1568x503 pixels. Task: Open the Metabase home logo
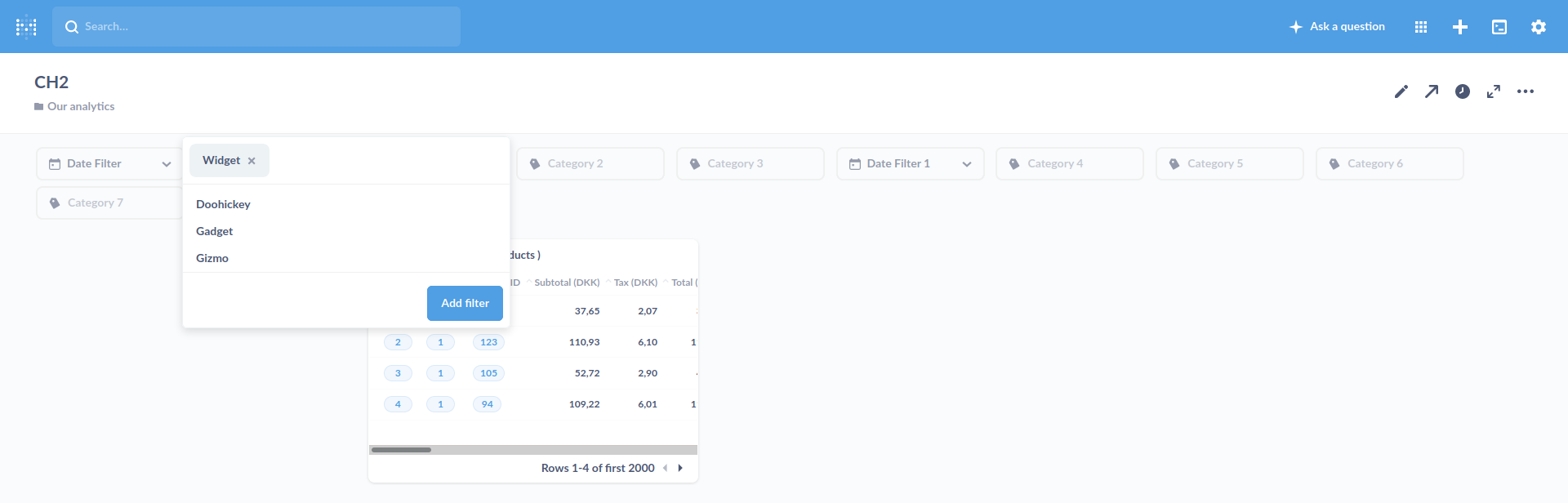tap(26, 26)
